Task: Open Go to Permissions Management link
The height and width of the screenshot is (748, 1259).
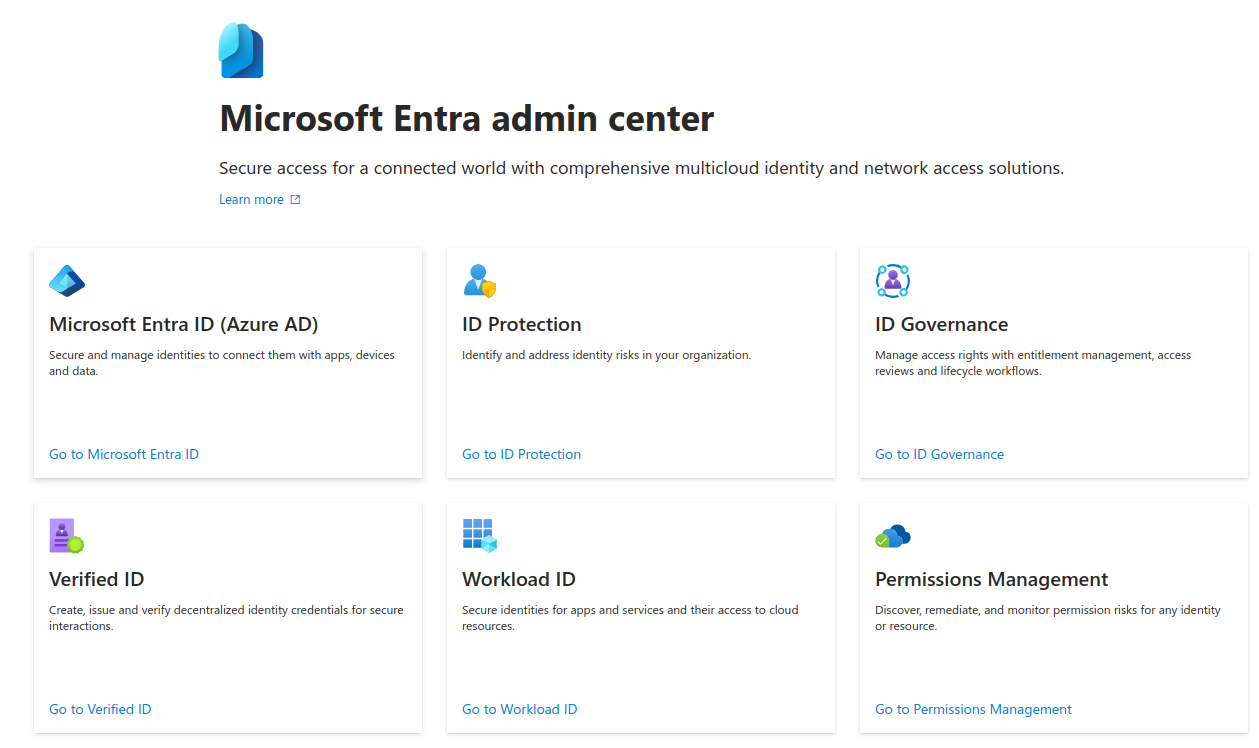Action: click(x=973, y=709)
